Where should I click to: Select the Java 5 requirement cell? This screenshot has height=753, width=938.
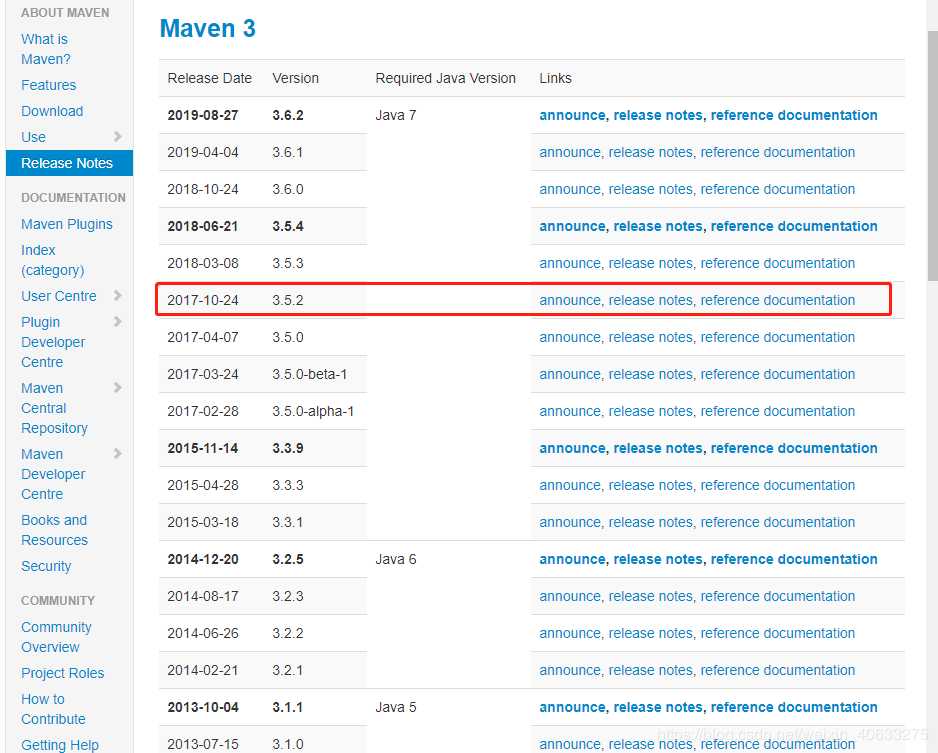(x=395, y=708)
